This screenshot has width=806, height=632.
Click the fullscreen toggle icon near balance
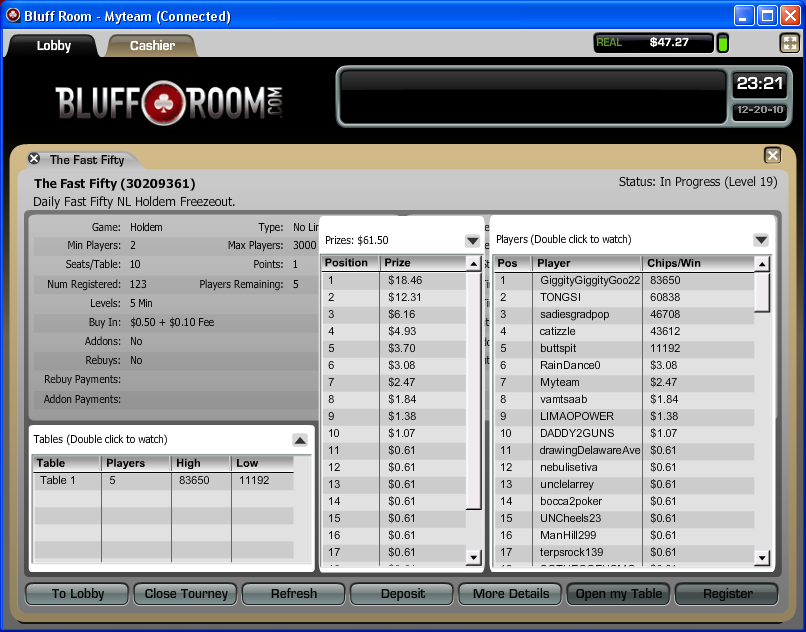tap(790, 43)
